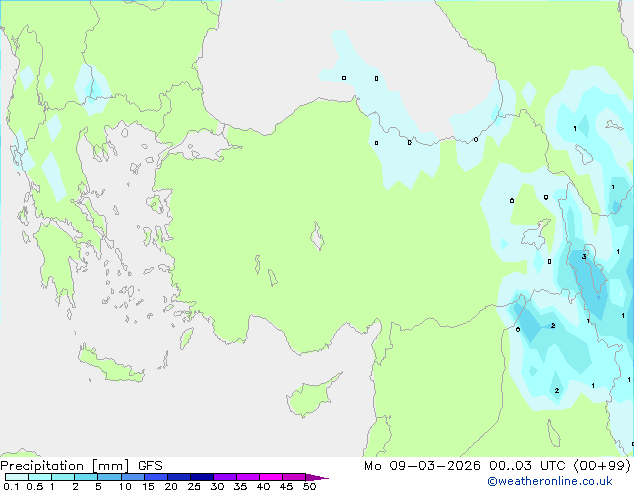Click the '35' legend scale label

240,486
